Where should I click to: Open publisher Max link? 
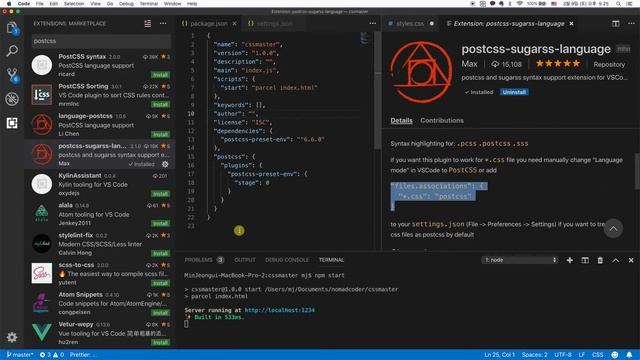(469, 64)
